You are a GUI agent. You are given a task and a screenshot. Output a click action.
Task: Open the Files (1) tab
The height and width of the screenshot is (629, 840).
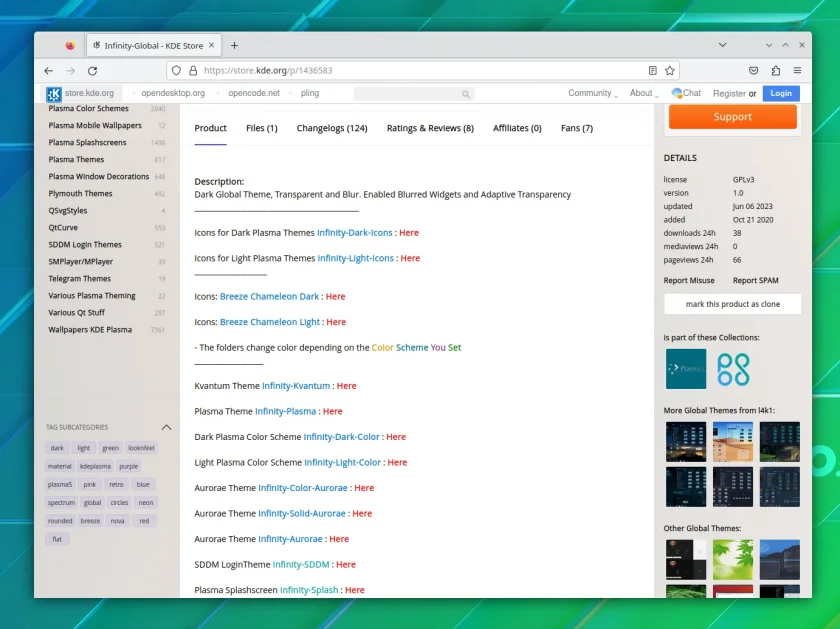tap(261, 128)
